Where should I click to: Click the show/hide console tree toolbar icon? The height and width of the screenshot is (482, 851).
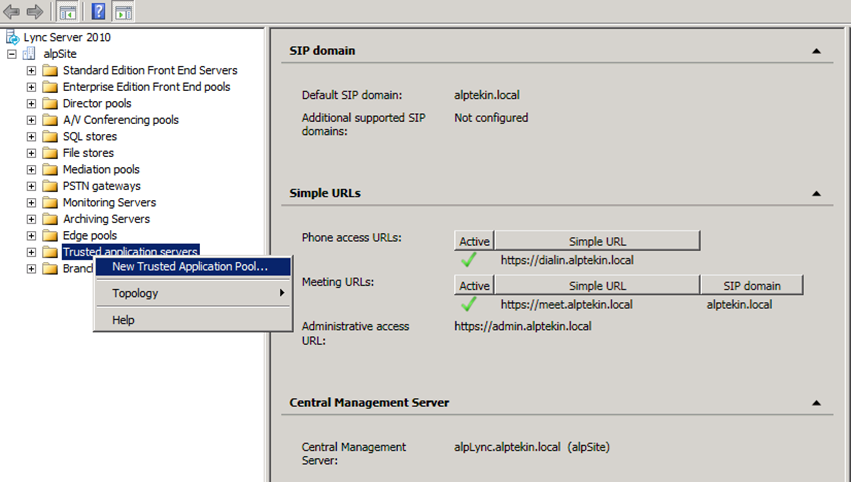pos(67,11)
